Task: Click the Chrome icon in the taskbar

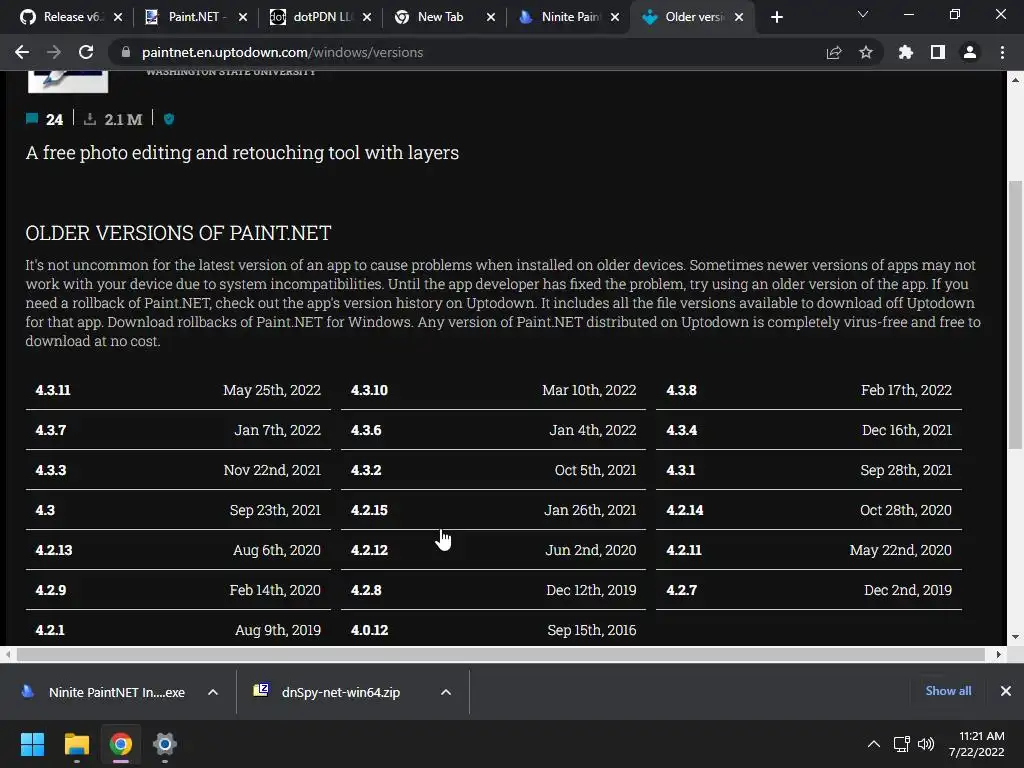Action: click(x=121, y=744)
